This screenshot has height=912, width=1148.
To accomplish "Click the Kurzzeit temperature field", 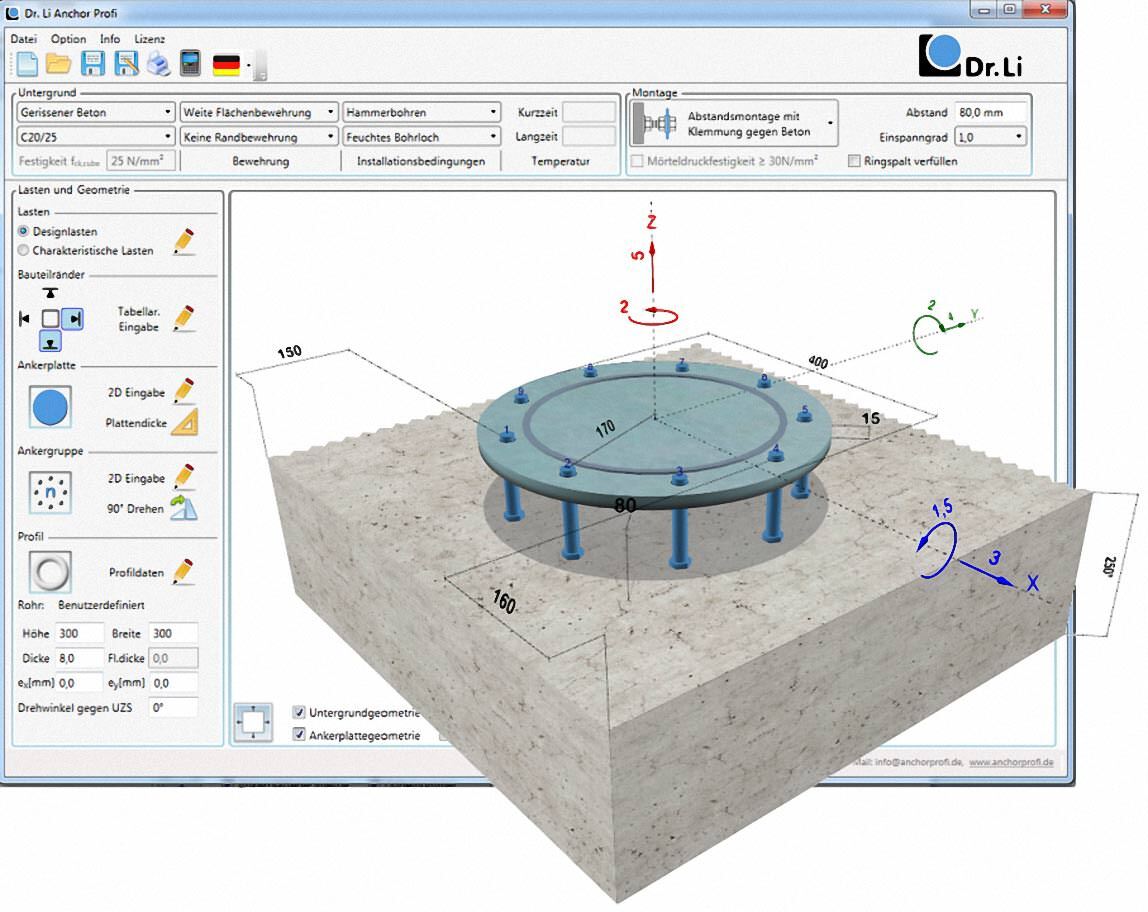I will (x=589, y=112).
